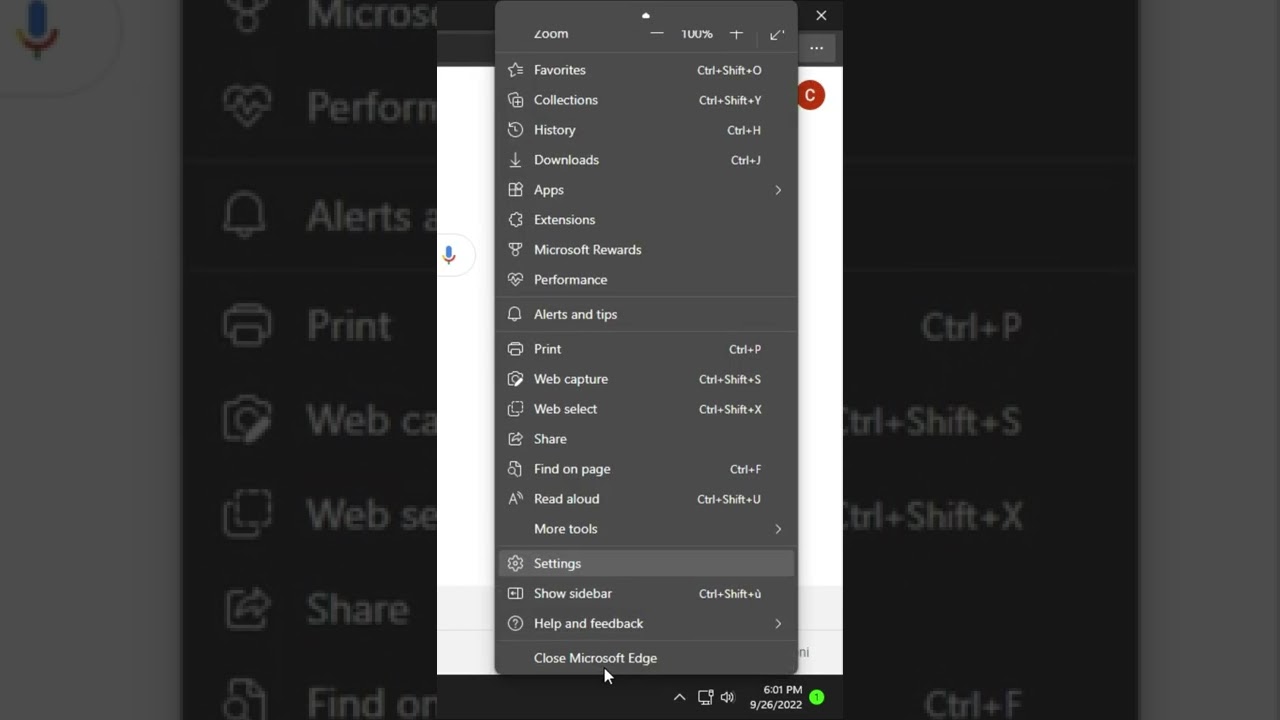Screen dimensions: 1280x720
Task: Expand the Apps submenu arrow
Action: point(778,190)
